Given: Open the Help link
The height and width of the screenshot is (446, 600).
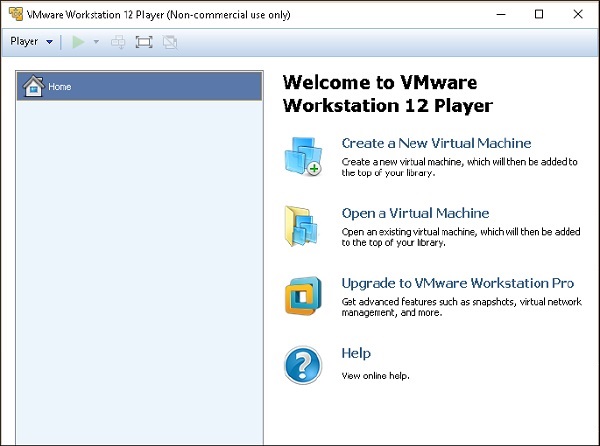Looking at the screenshot, I should pos(356,353).
